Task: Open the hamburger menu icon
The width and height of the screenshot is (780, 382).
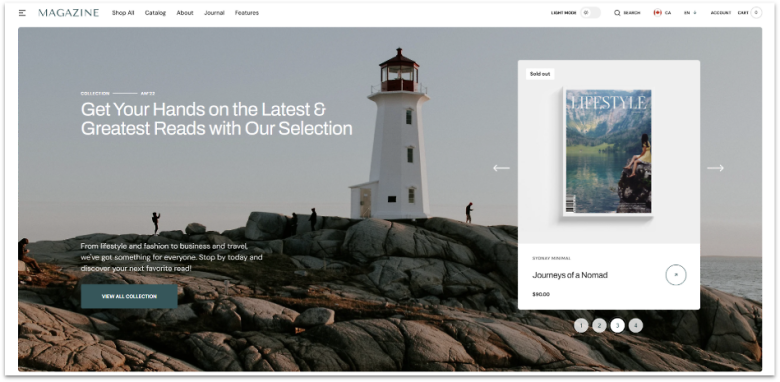Action: [22, 13]
